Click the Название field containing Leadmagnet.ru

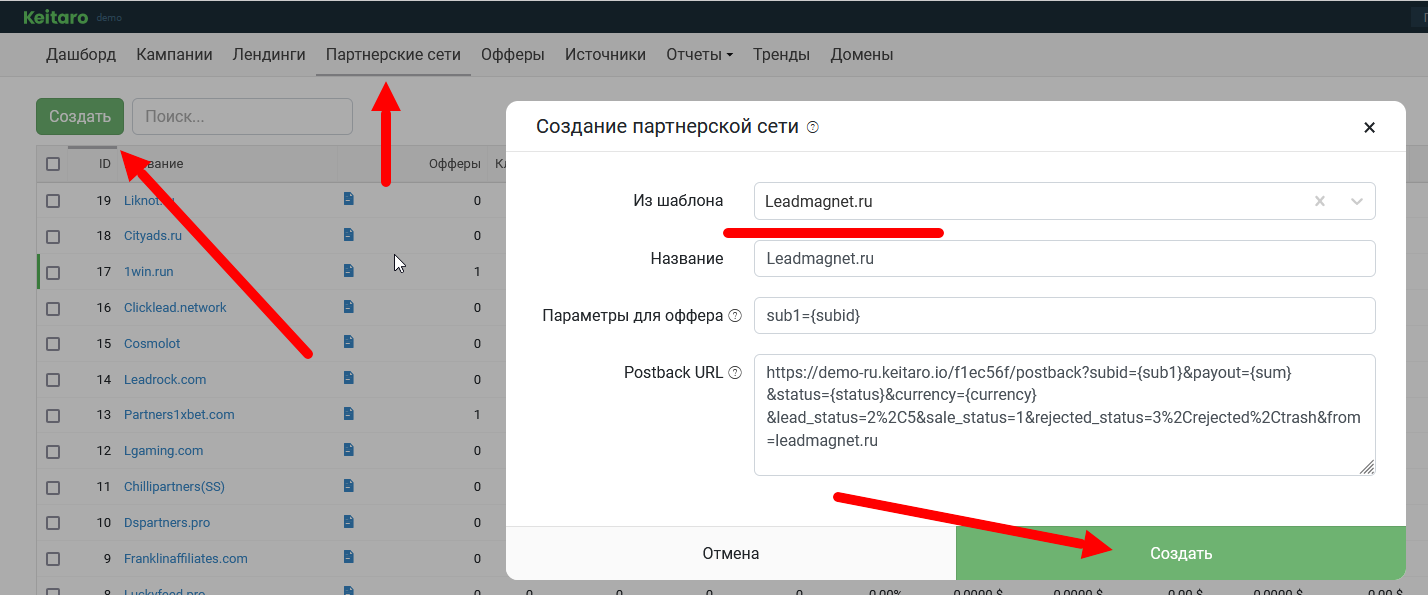point(1064,258)
